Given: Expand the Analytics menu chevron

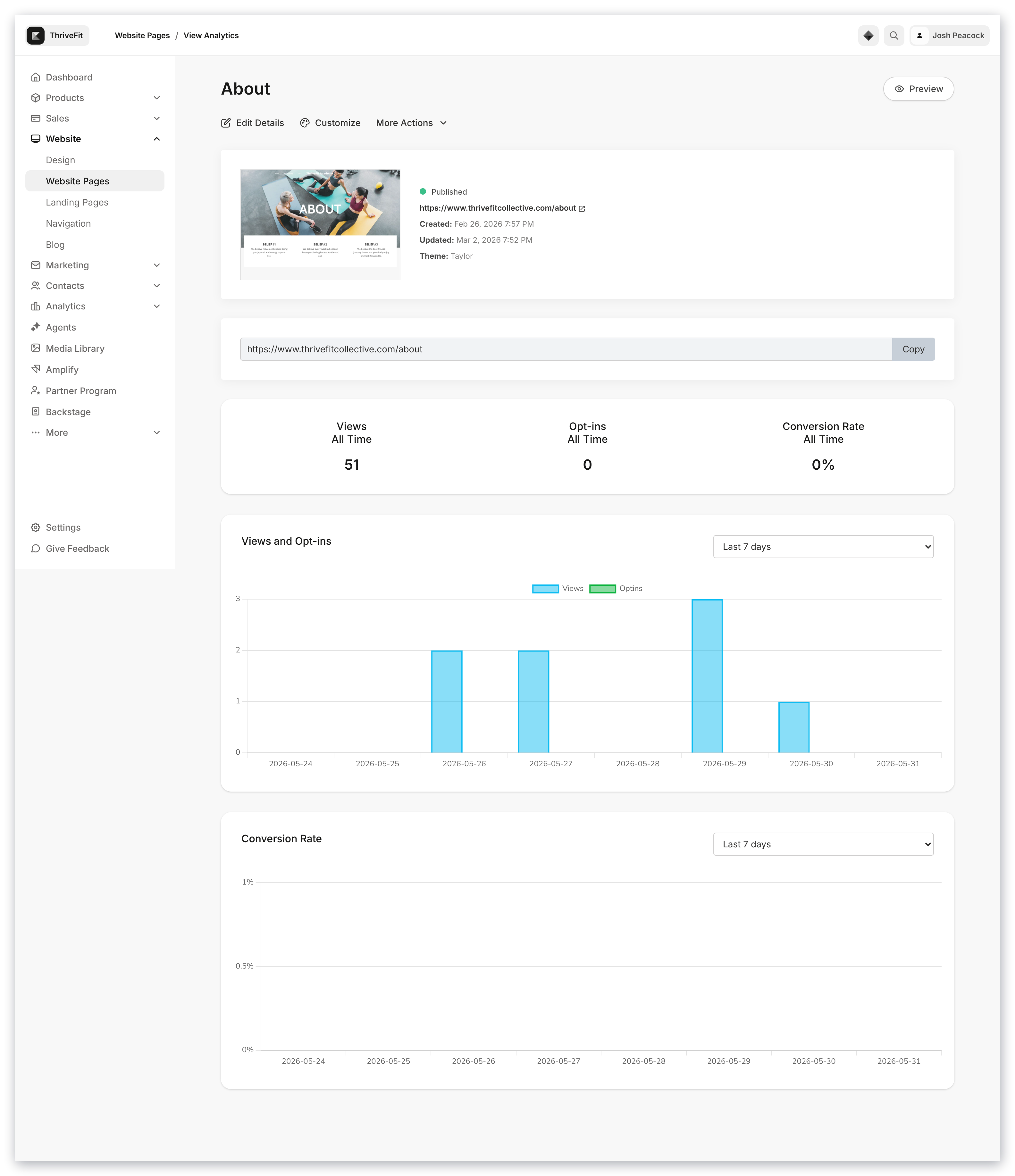Looking at the screenshot, I should coord(157,306).
